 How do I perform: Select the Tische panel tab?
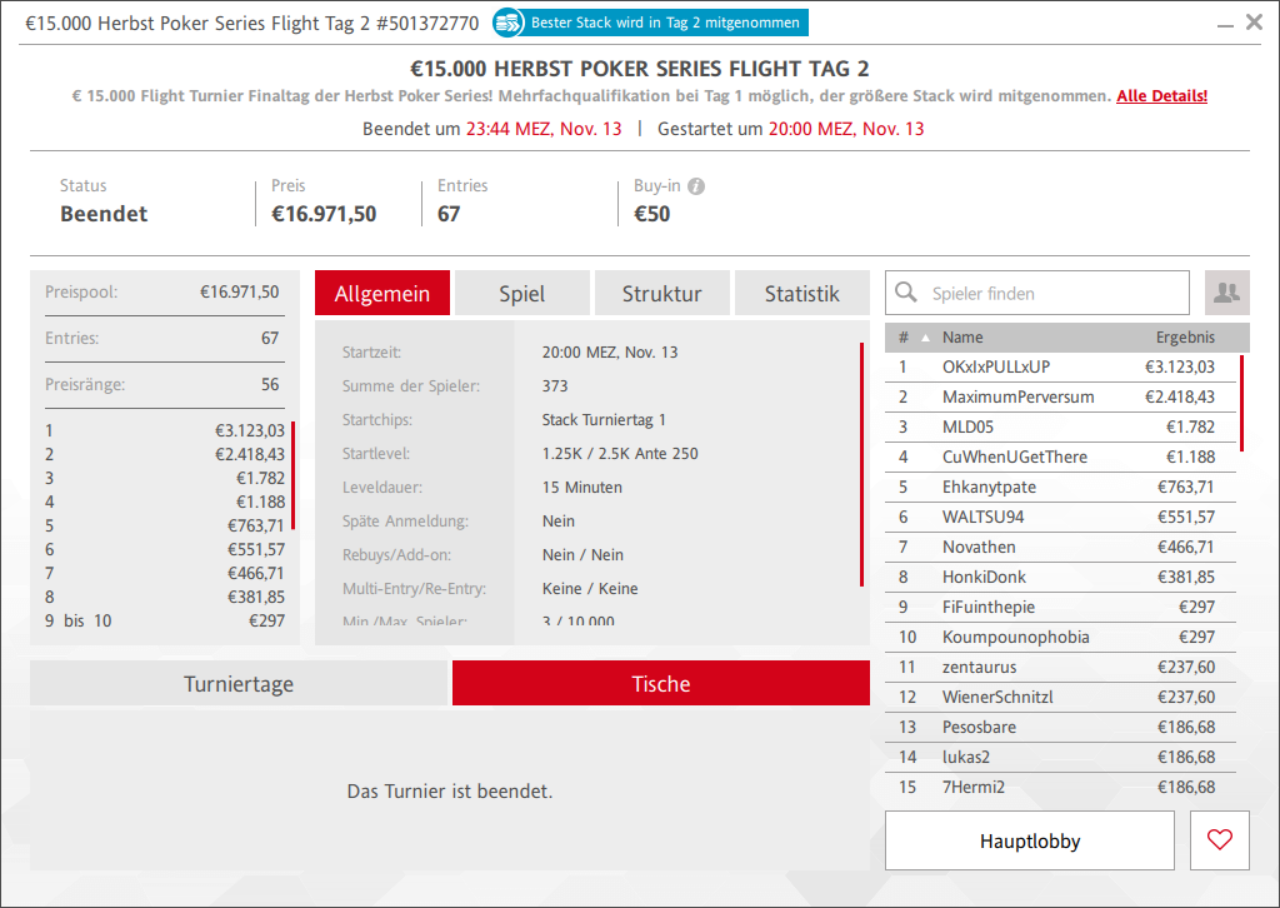[660, 684]
